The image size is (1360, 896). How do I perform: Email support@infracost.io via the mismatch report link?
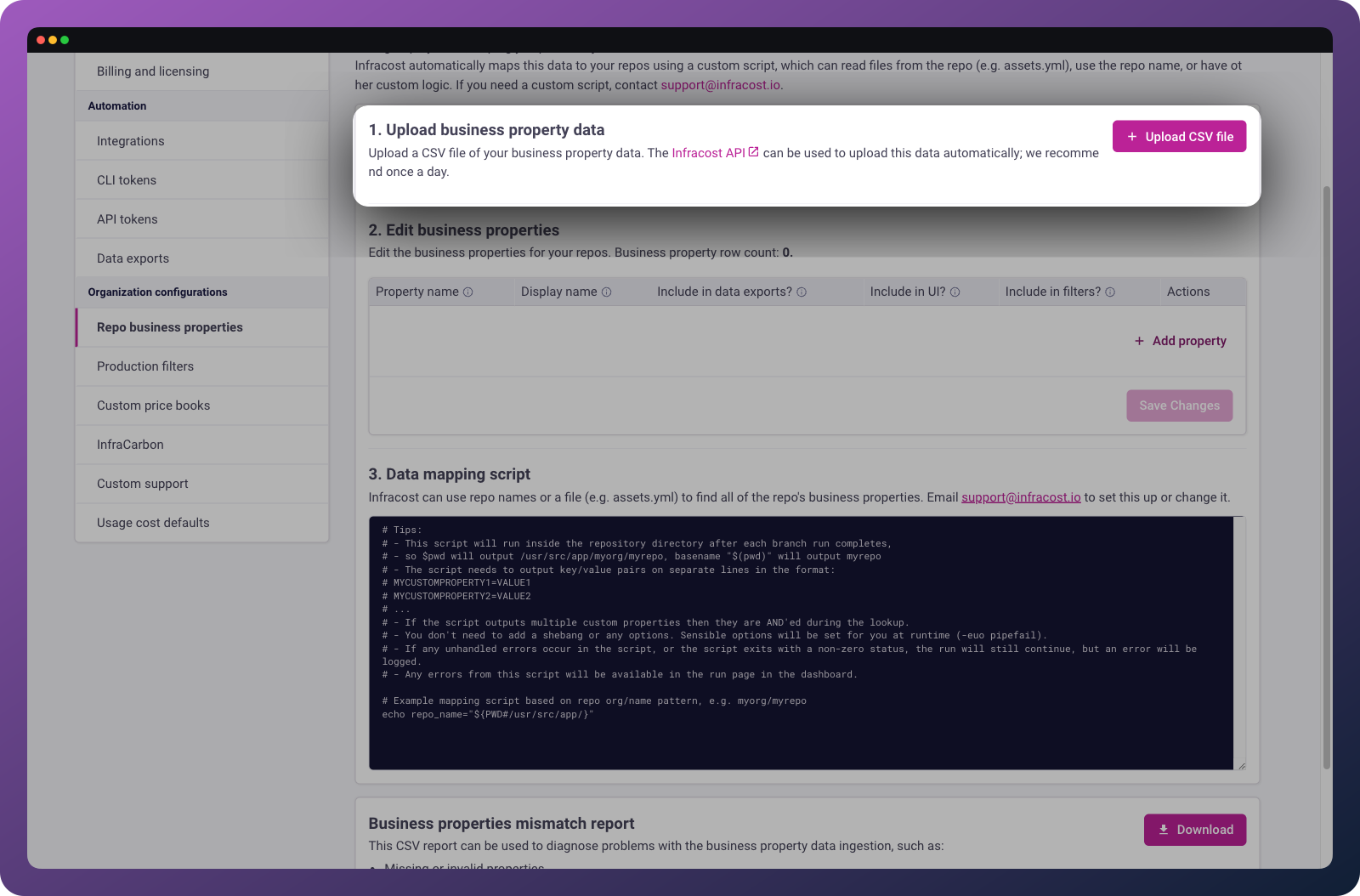pos(1021,497)
